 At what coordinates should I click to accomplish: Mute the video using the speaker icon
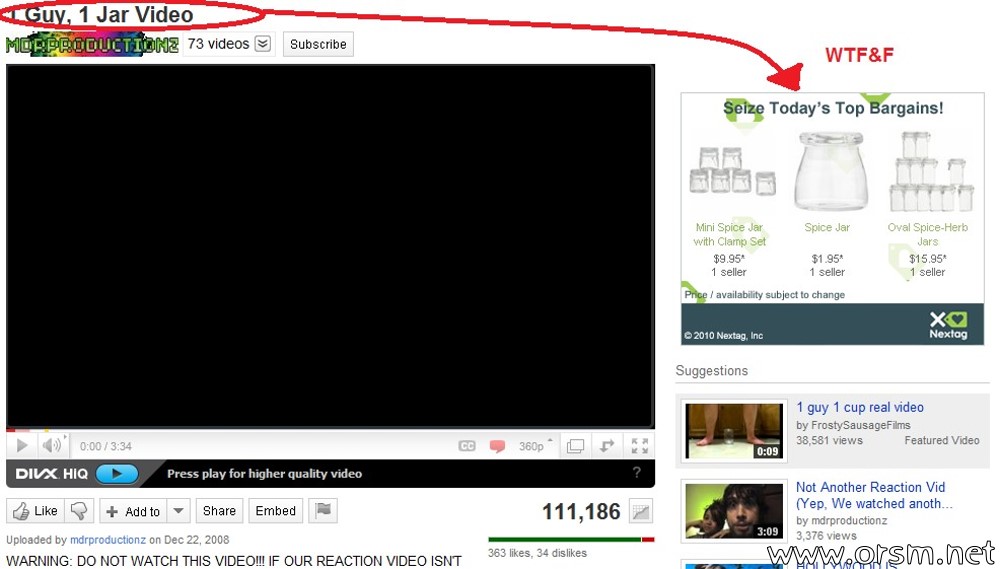51,445
